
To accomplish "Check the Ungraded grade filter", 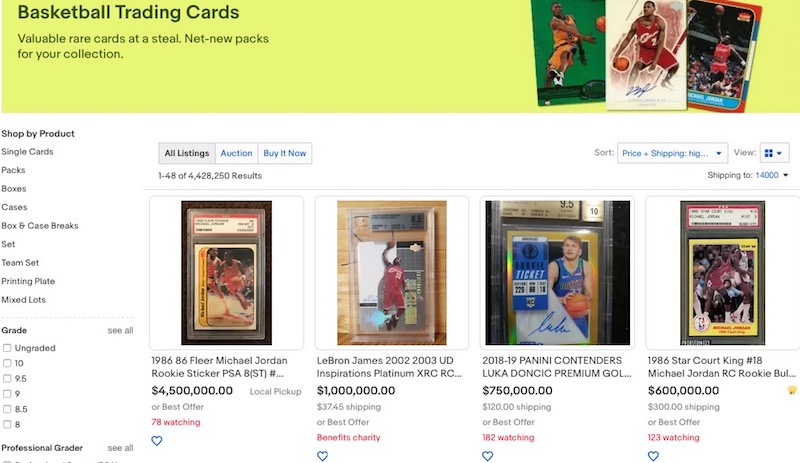I will coord(7,348).
